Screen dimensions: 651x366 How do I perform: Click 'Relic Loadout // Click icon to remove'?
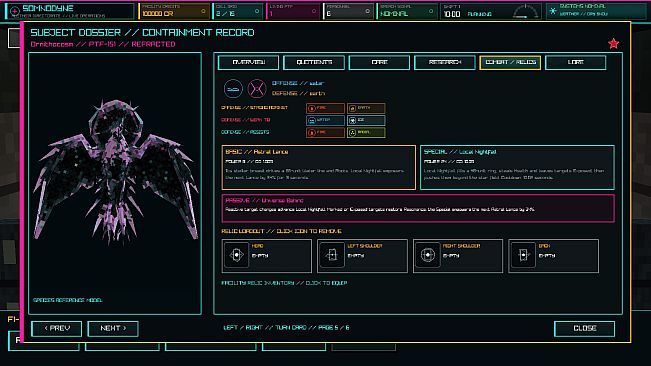pyautogui.click(x=281, y=231)
